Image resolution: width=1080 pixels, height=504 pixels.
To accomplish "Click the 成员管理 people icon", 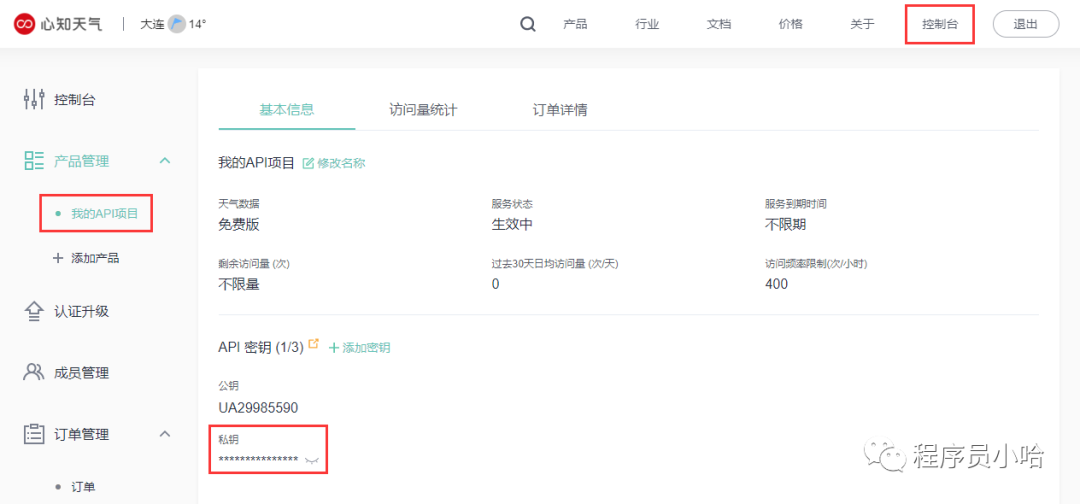I will tap(34, 372).
